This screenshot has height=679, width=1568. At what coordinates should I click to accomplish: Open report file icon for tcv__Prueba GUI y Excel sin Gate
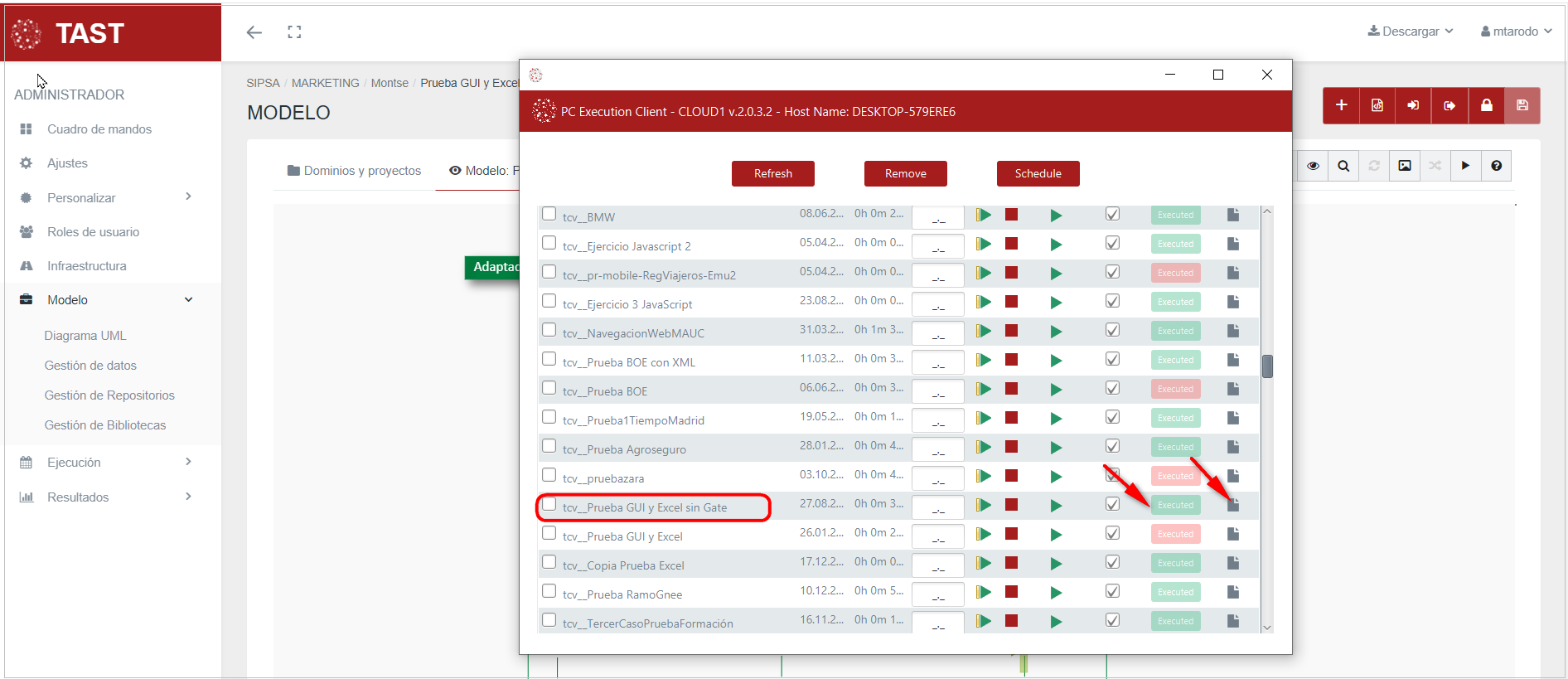pyautogui.click(x=1233, y=505)
